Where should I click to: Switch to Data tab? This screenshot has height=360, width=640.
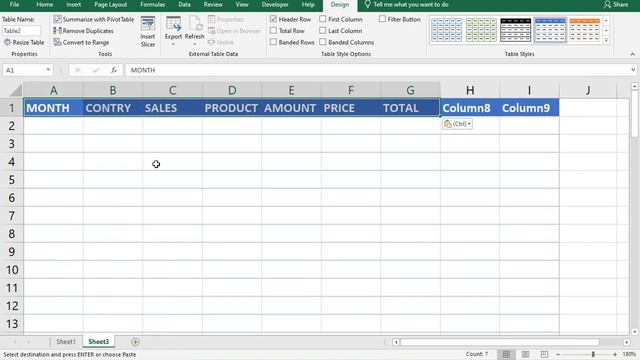click(184, 4)
